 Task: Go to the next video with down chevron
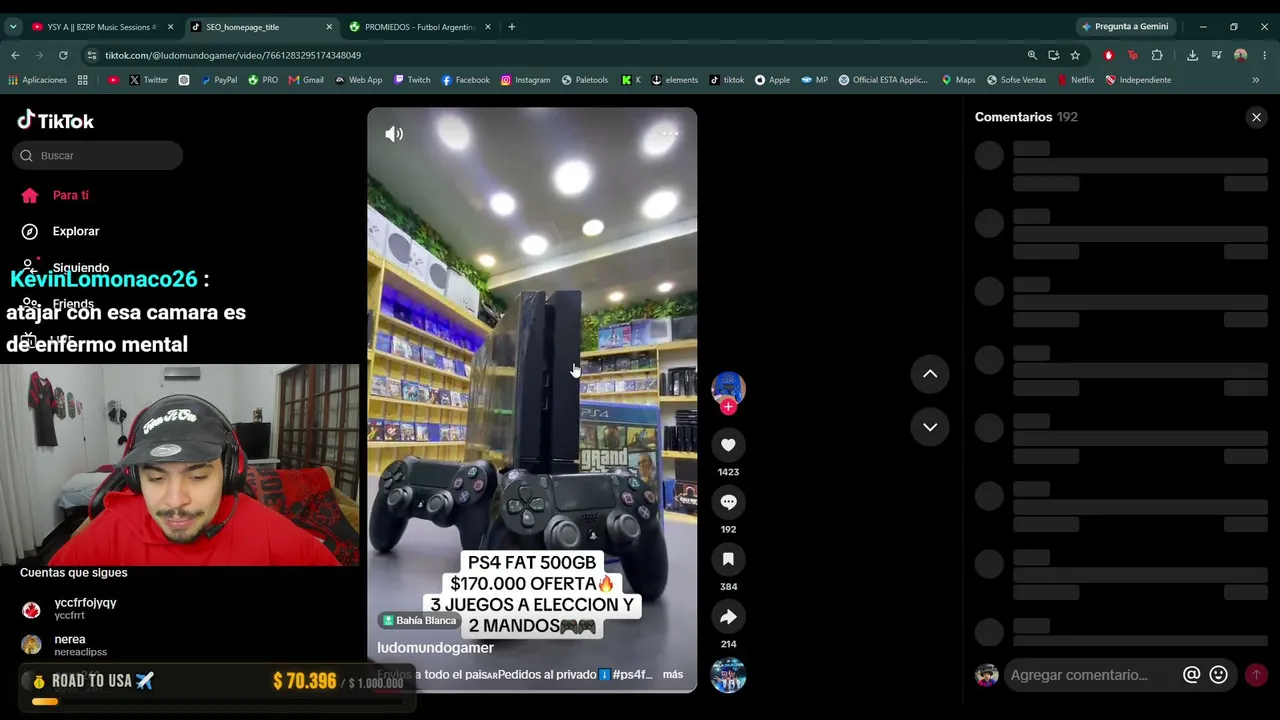click(930, 427)
